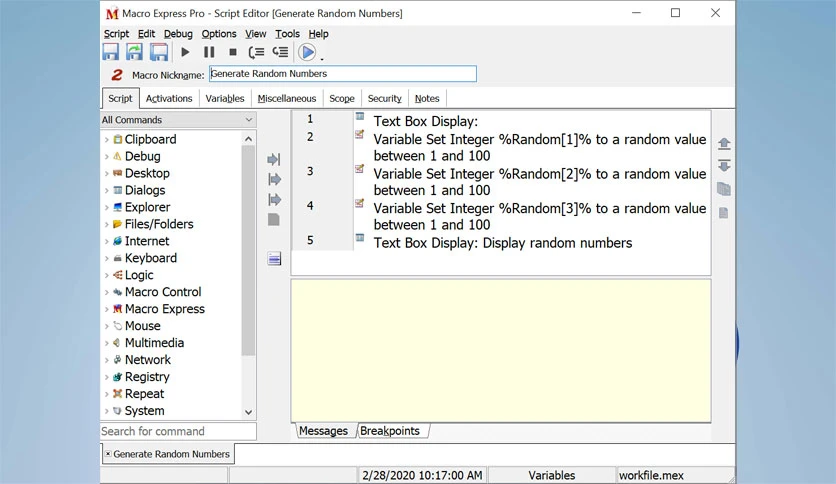Click the Macro Nickname text field
This screenshot has width=836, height=484.
pos(343,74)
